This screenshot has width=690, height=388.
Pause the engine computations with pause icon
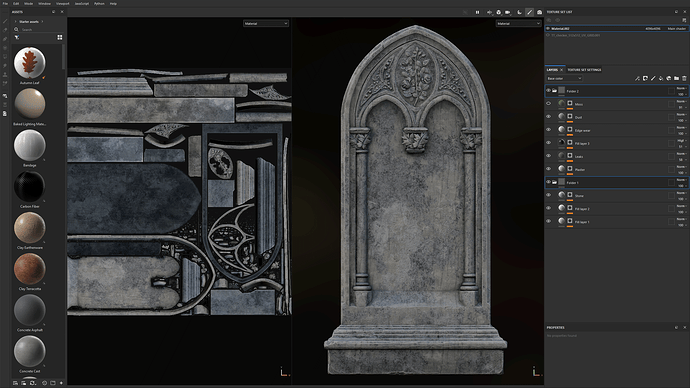pyautogui.click(x=477, y=12)
